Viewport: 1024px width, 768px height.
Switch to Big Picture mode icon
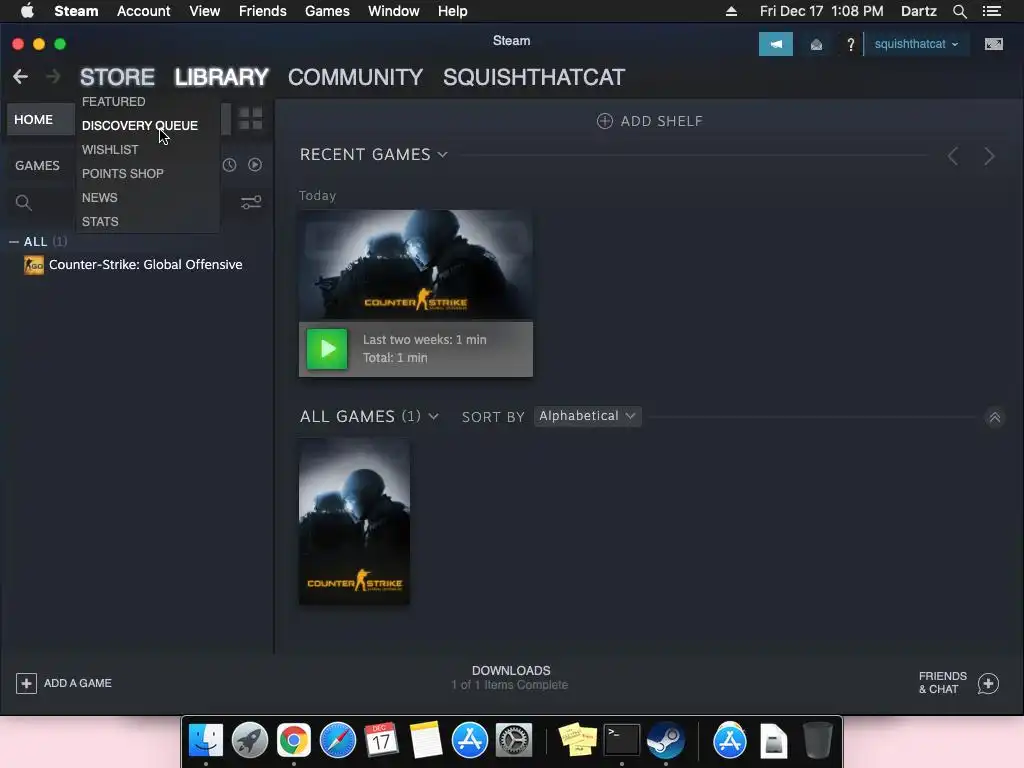(993, 44)
